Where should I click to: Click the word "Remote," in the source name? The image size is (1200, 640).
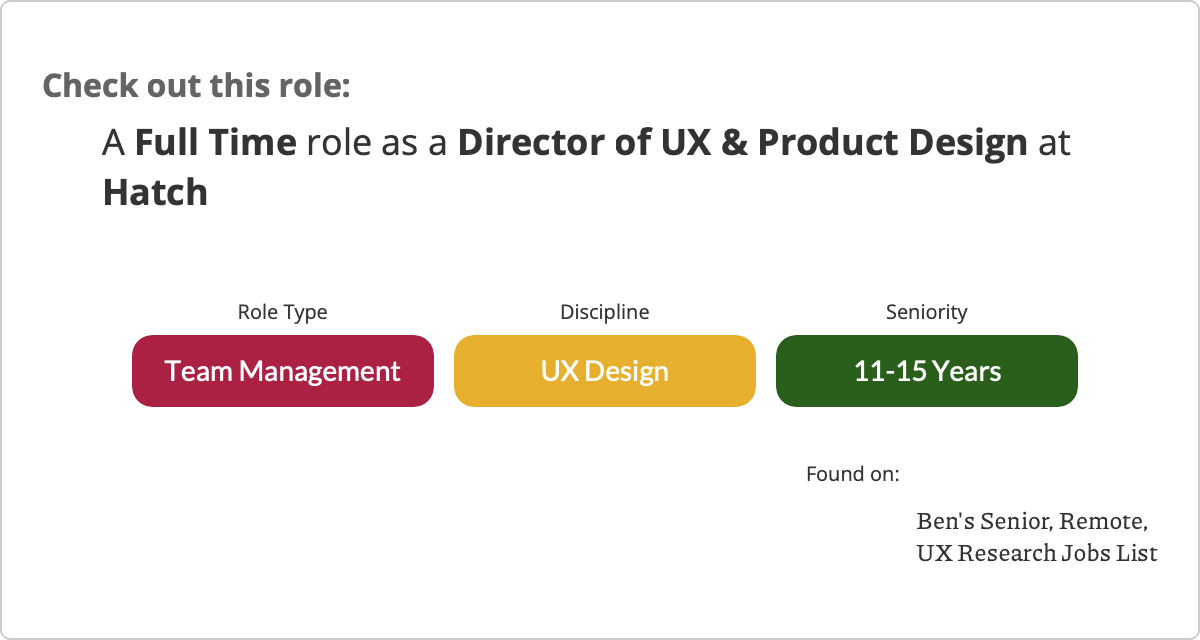pyautogui.click(x=1103, y=521)
